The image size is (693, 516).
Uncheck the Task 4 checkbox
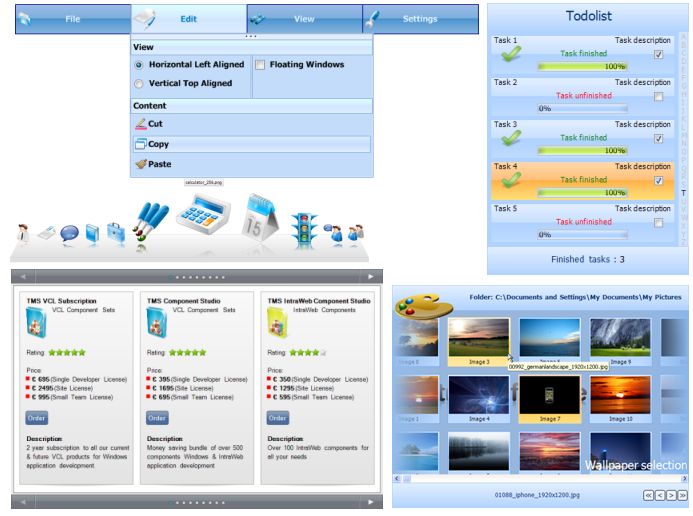coord(658,181)
